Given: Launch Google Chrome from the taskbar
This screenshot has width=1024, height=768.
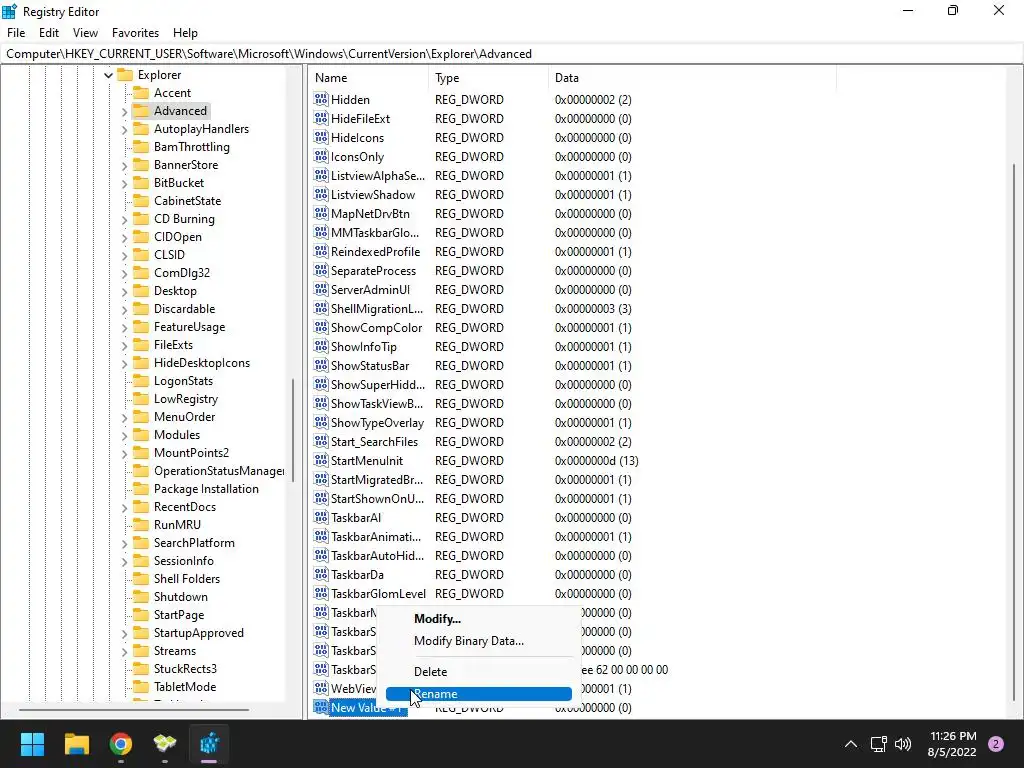Looking at the screenshot, I should coord(121,744).
